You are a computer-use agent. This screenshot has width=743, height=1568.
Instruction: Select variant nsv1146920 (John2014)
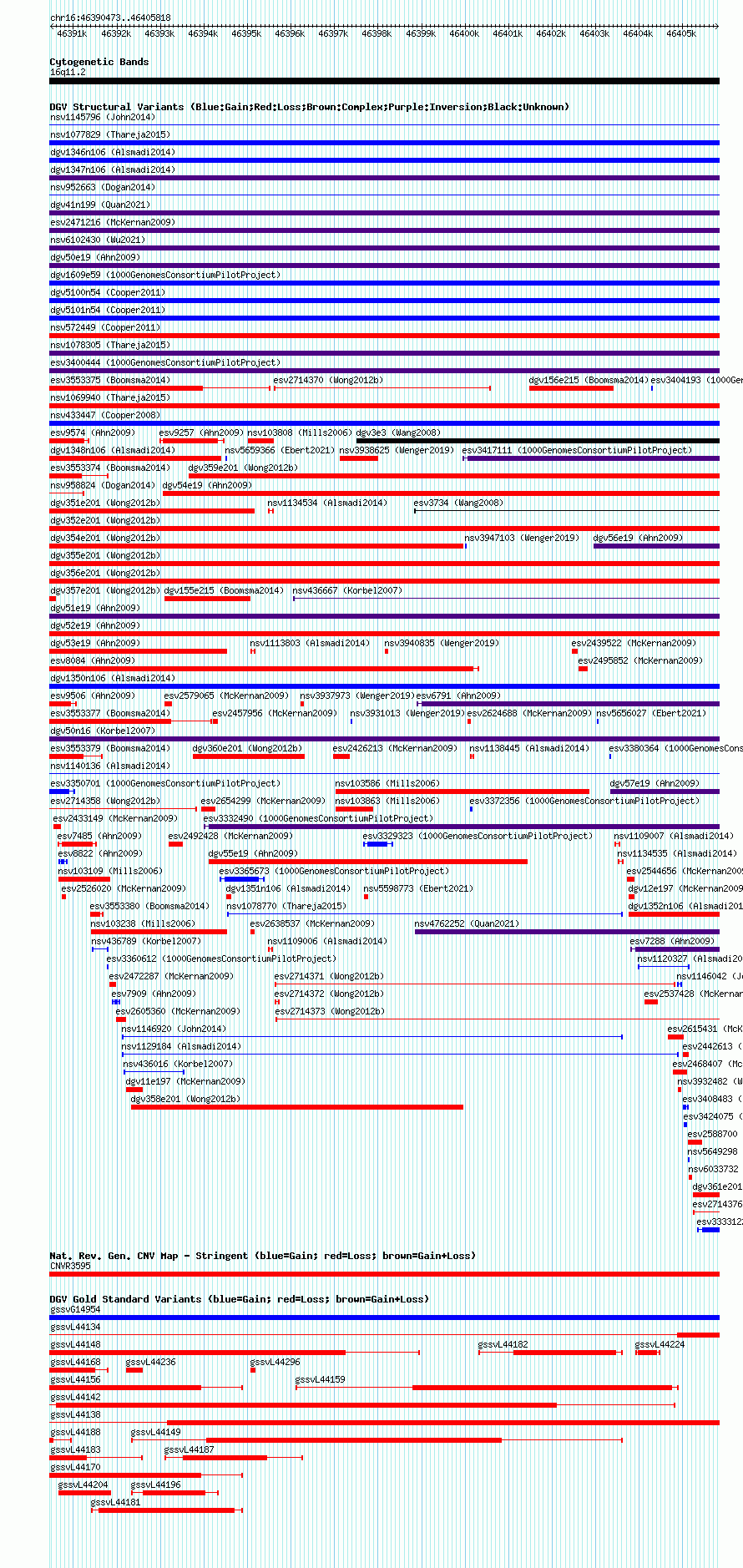(174, 1029)
